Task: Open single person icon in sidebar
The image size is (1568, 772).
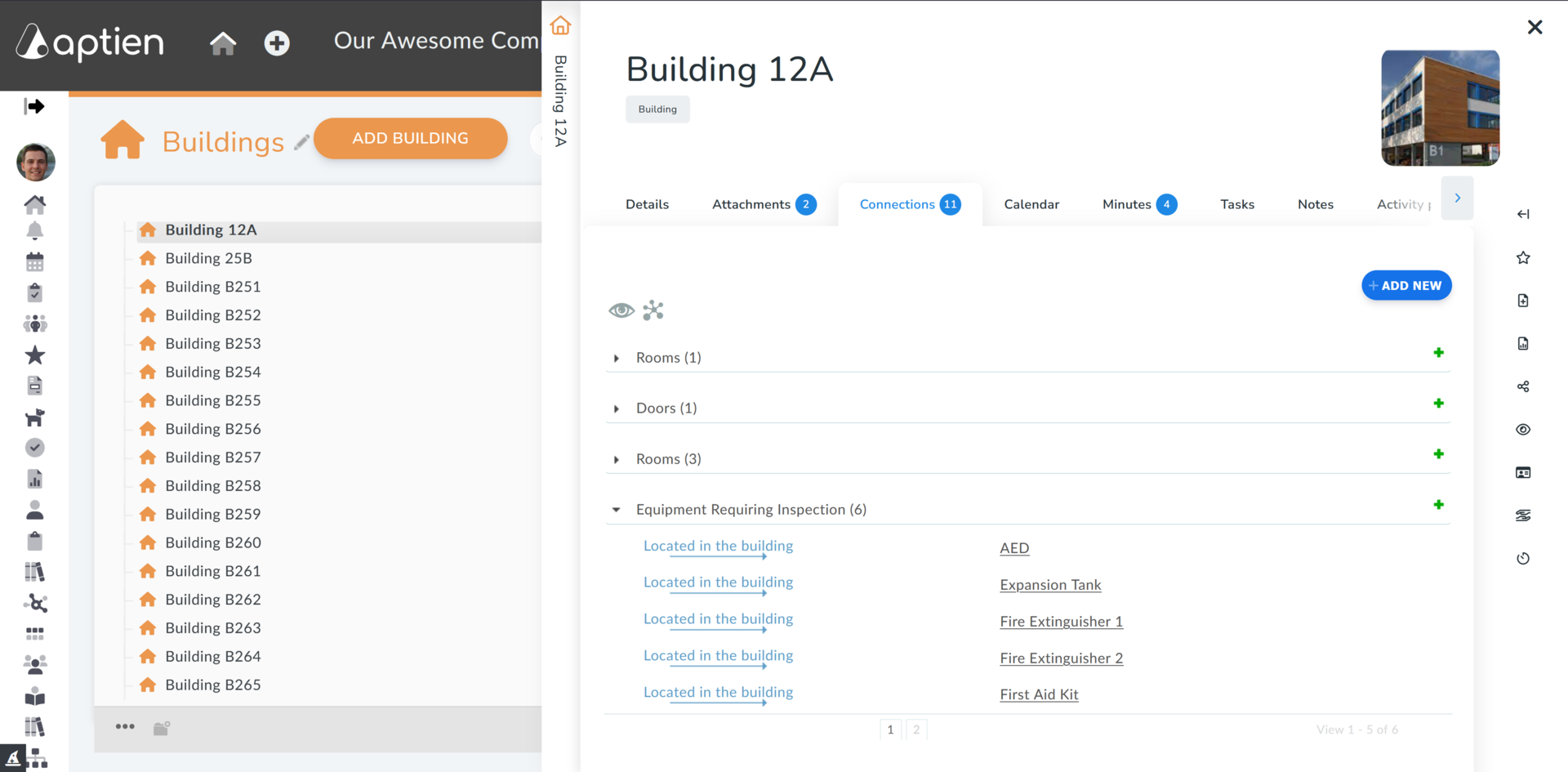Action: [x=34, y=511]
